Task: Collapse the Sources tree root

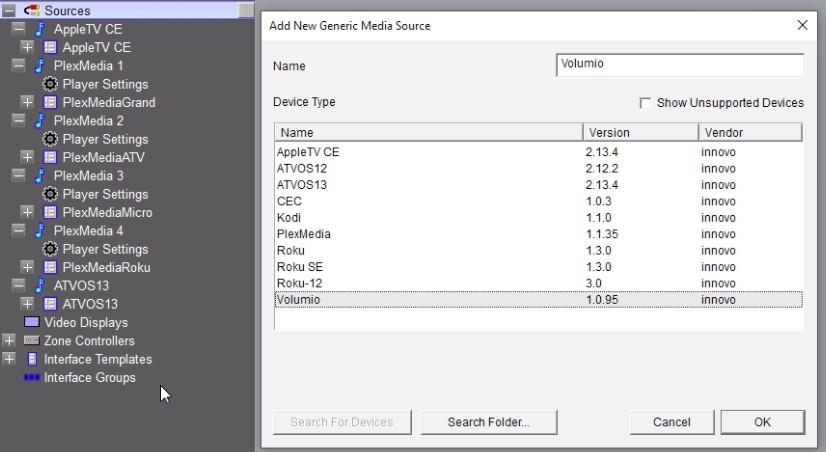Action: point(9,10)
